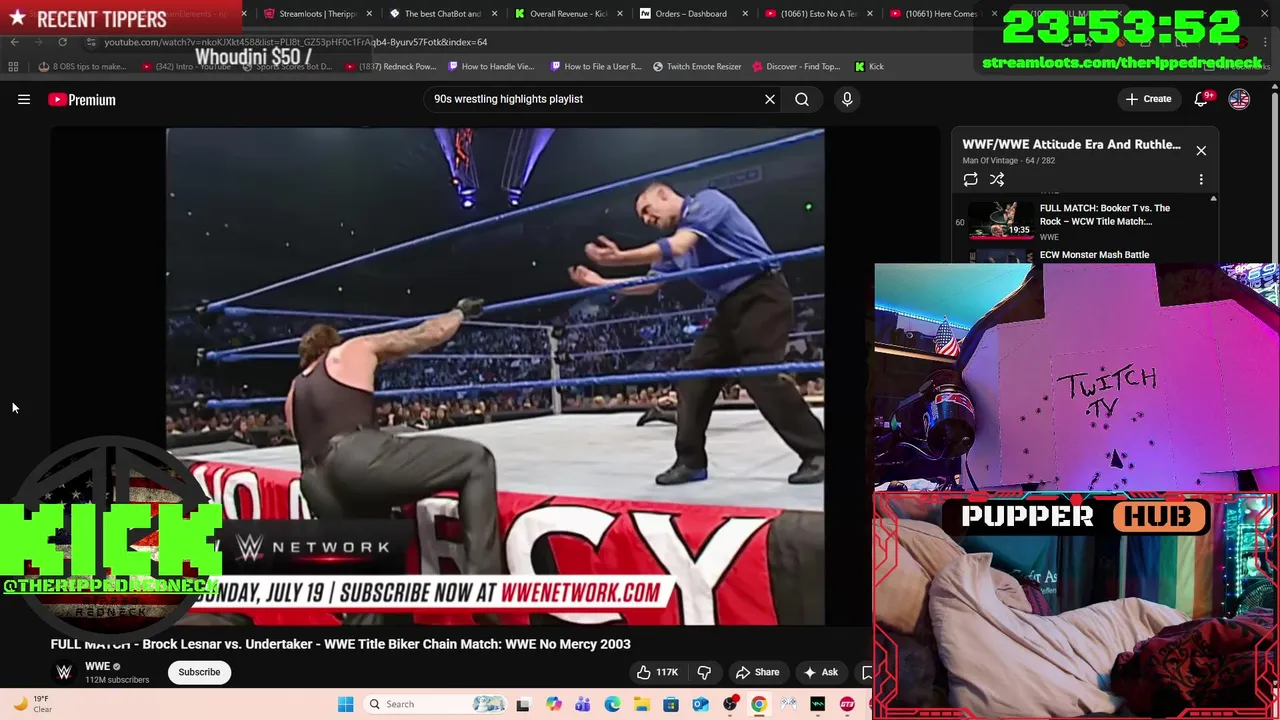Open '8 OBS tips to make' bookmark
This screenshot has height=720, width=1280.
coord(82,67)
